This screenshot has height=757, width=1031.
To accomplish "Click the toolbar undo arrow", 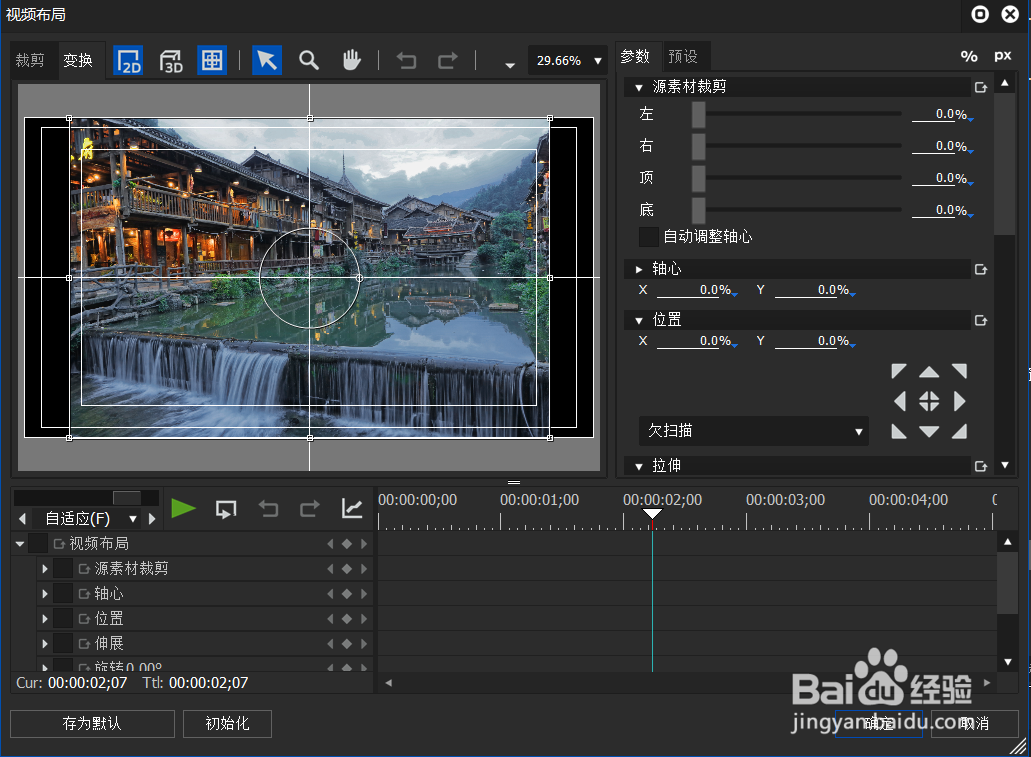I will 406,61.
